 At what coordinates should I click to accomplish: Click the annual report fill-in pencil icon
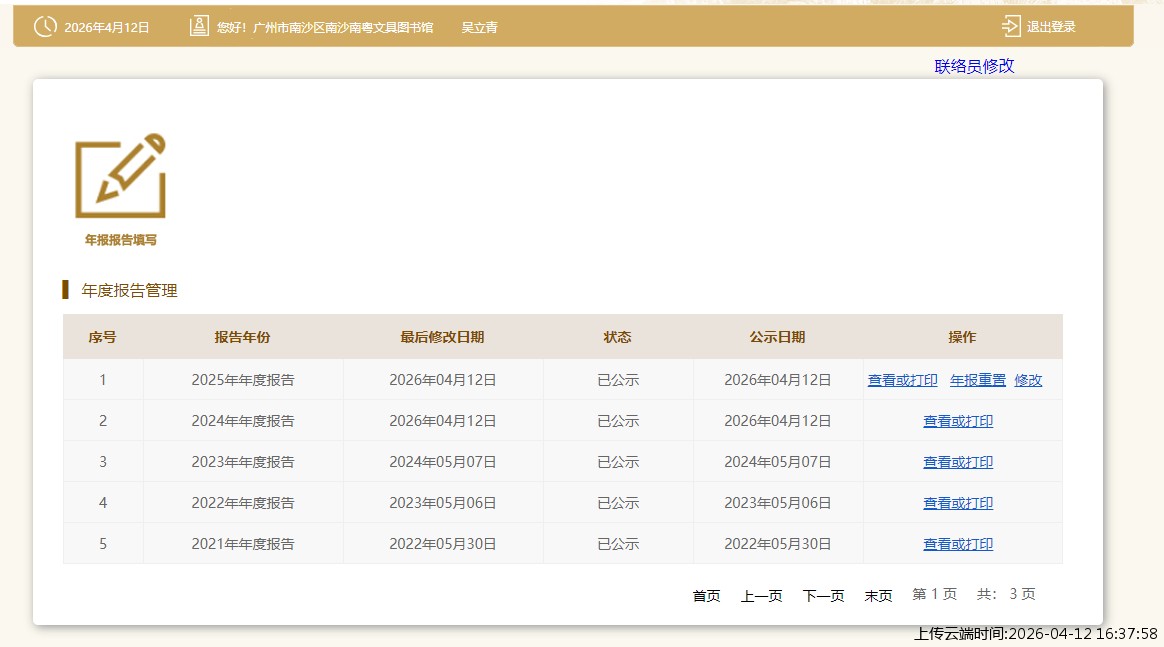click(x=120, y=176)
